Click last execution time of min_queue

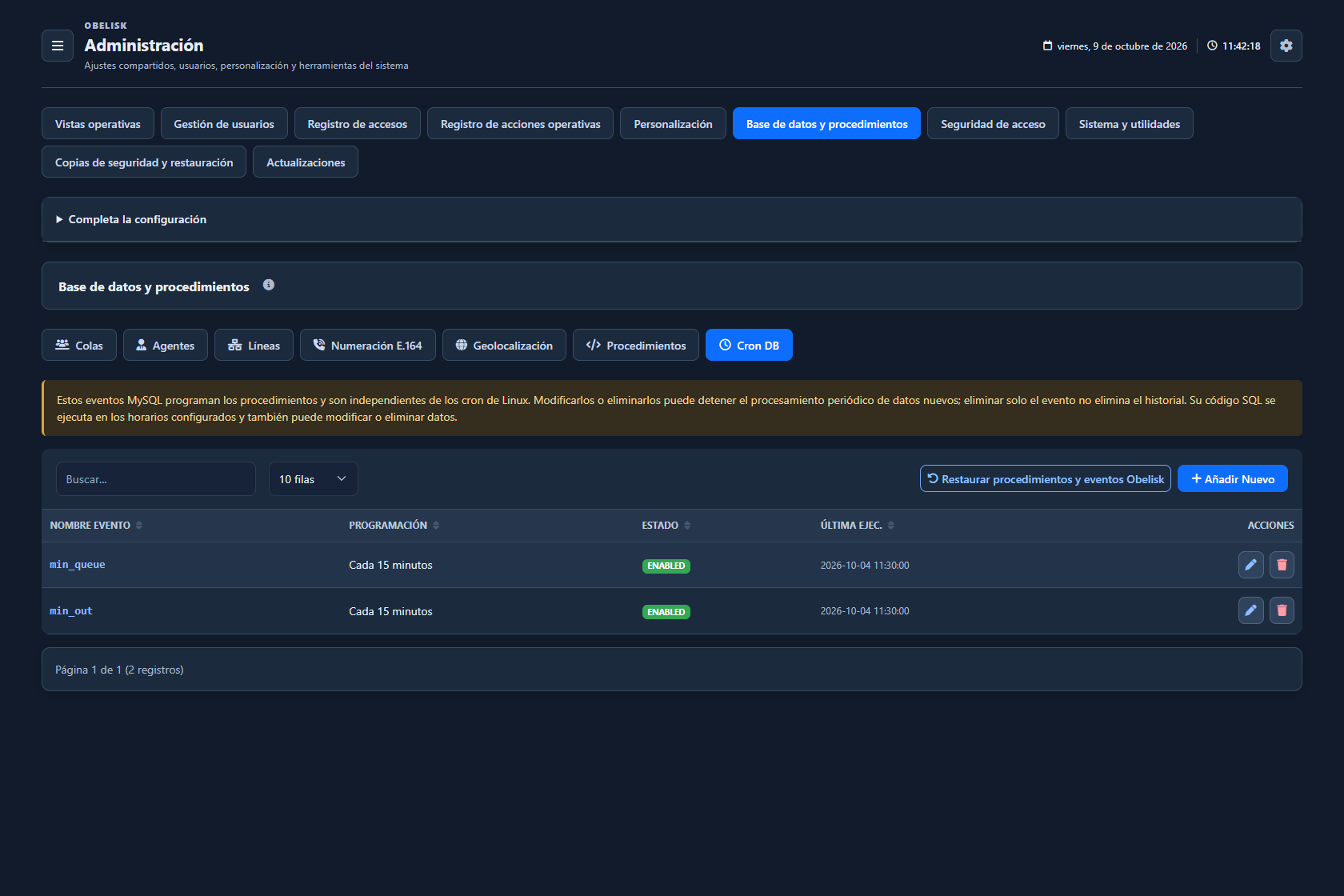(865, 565)
